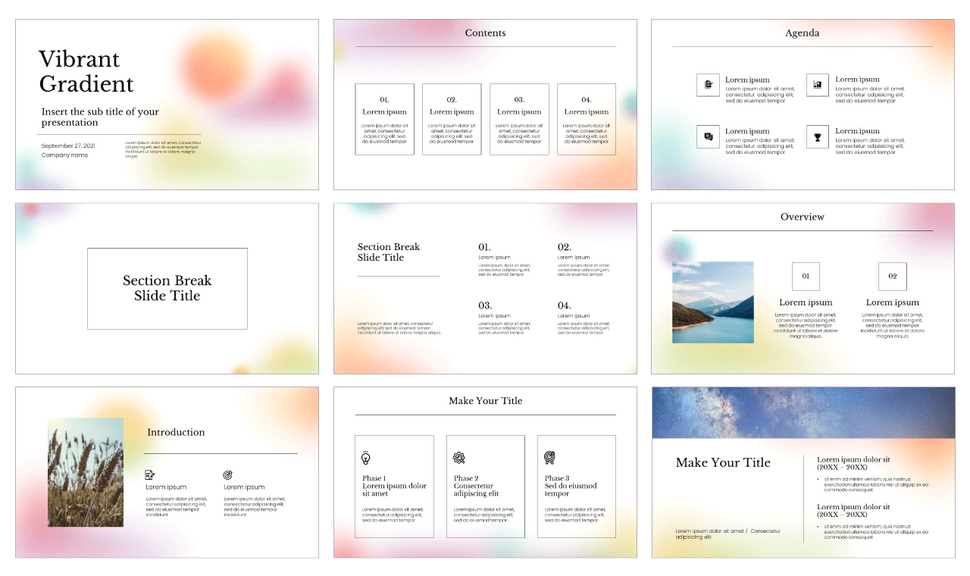
Task: Select the trophy icon on the Agenda slide
Action: tap(817, 137)
